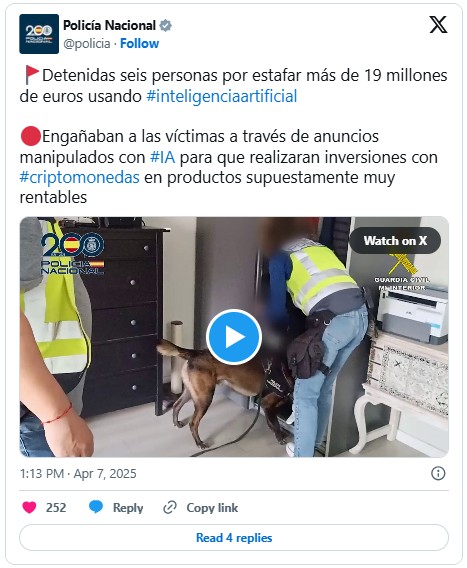This screenshot has width=467, height=568.
Task: Click the blue verified badge
Action: coord(166,26)
